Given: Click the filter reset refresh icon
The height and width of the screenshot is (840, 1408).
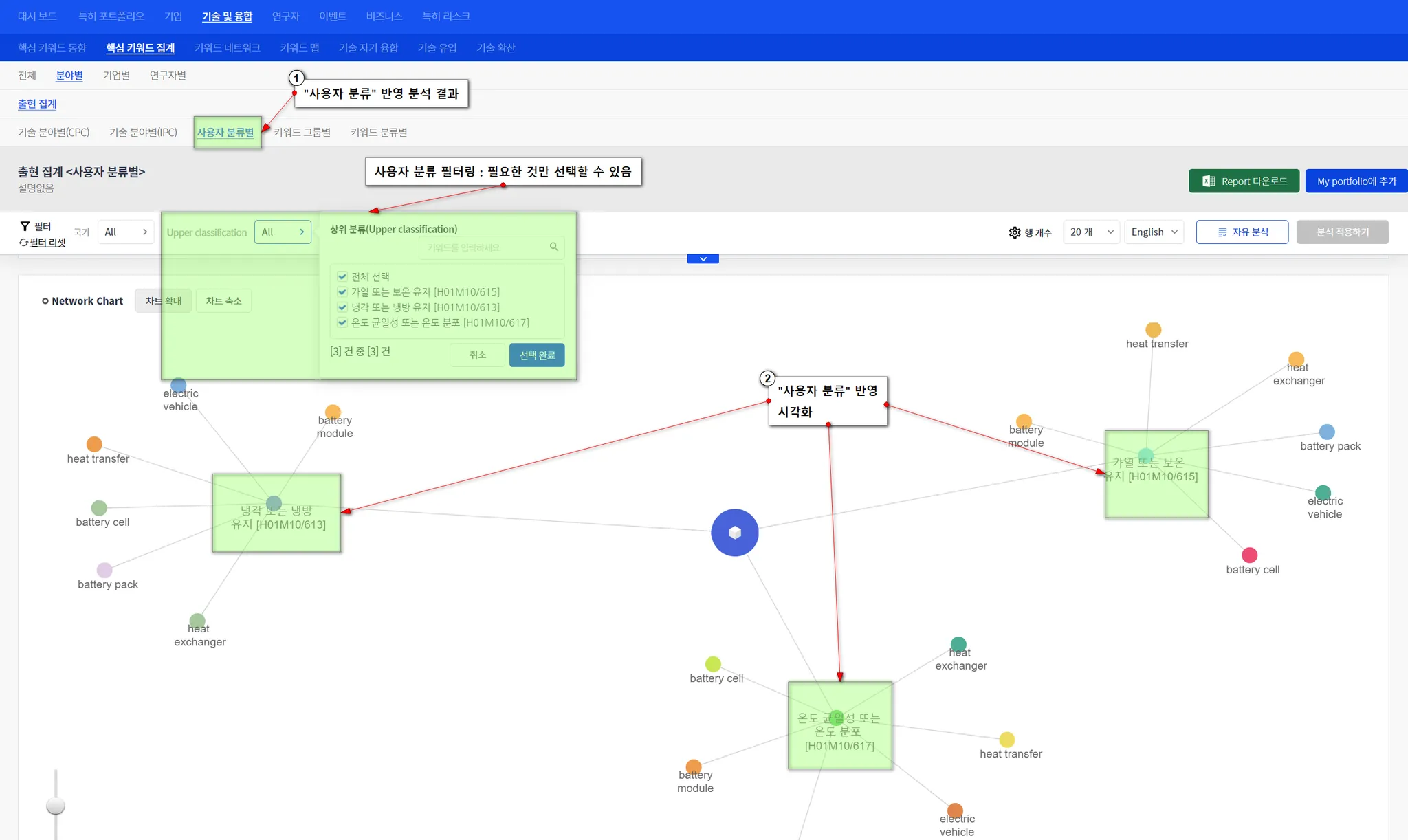Looking at the screenshot, I should coord(23,243).
